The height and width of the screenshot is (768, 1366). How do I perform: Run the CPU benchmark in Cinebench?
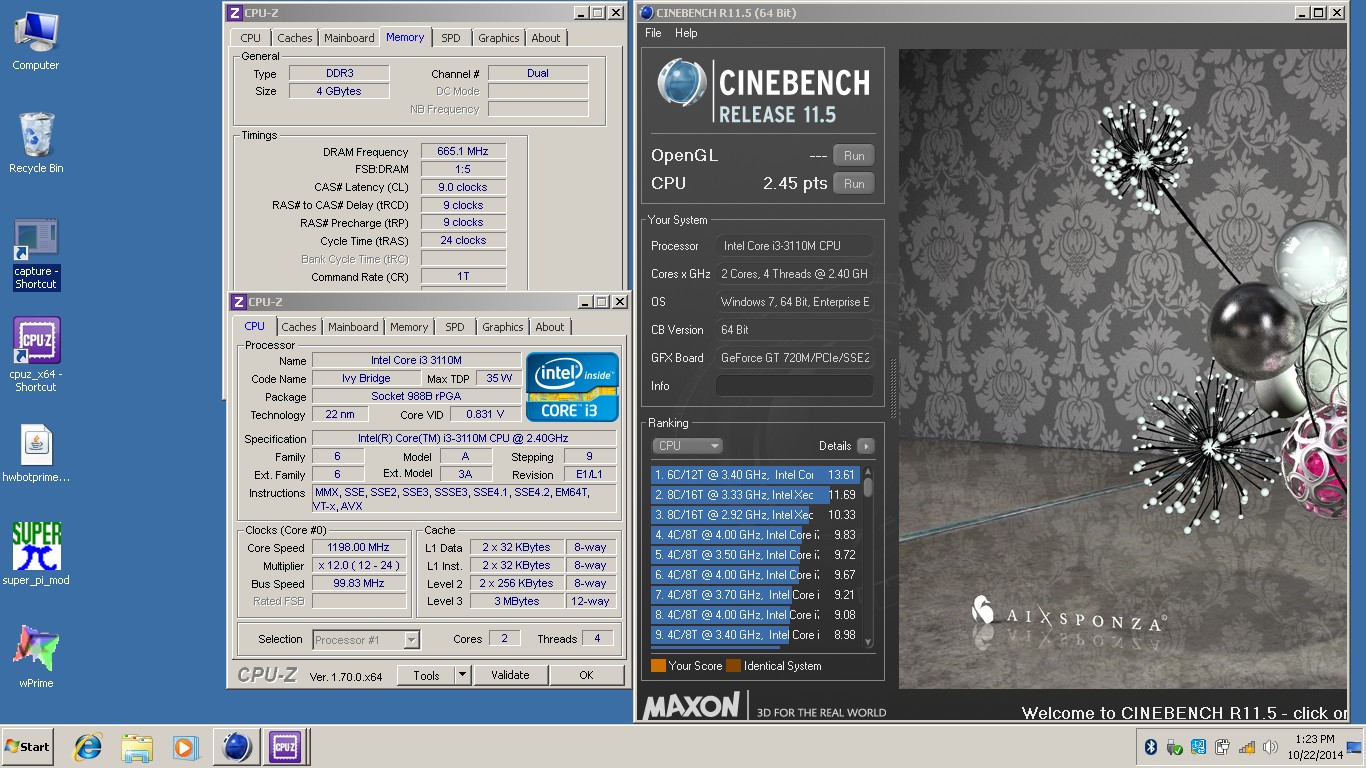tap(854, 184)
